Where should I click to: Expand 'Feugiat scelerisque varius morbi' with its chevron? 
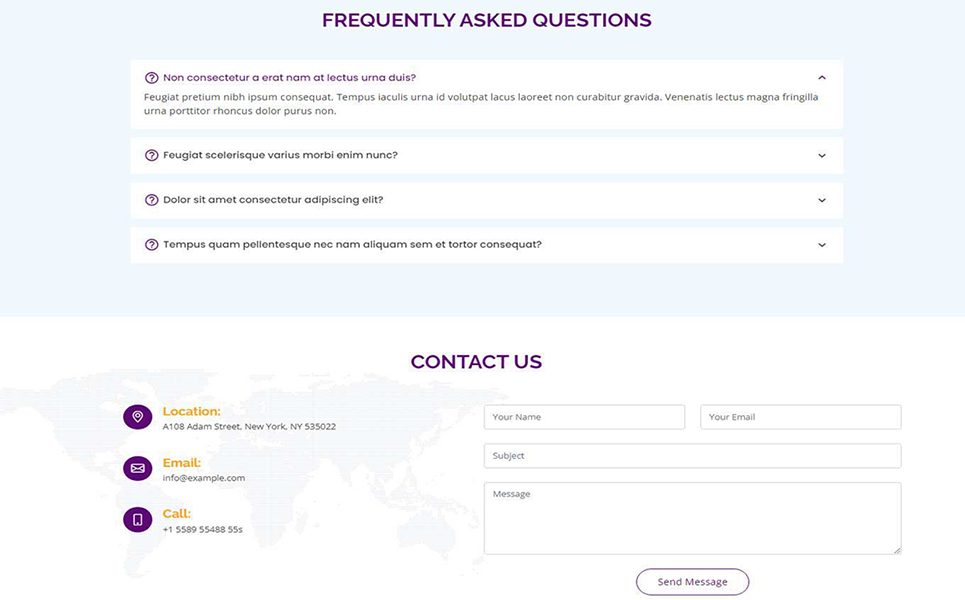(822, 156)
